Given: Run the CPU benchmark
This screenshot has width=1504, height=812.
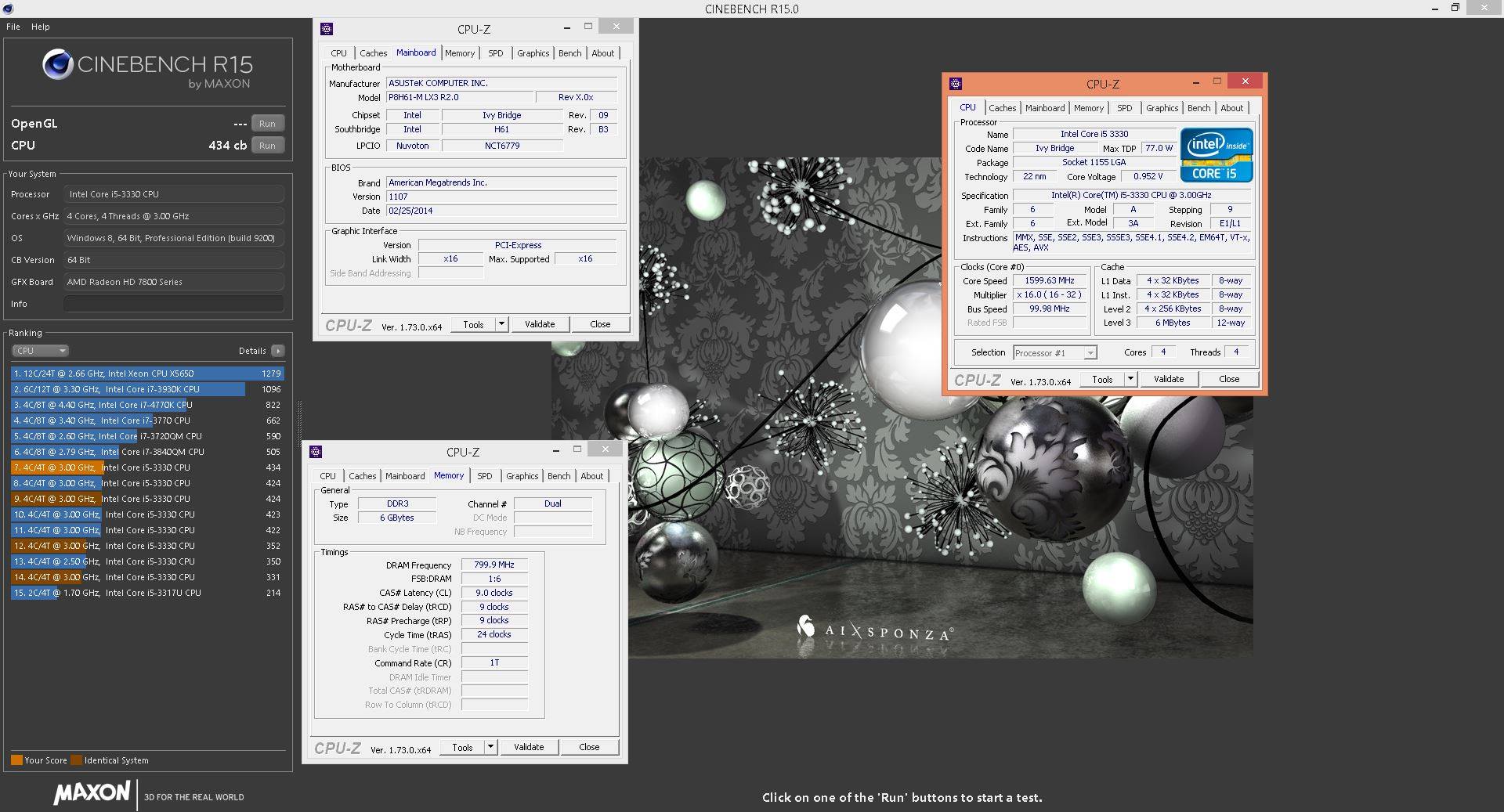Looking at the screenshot, I should point(268,146).
